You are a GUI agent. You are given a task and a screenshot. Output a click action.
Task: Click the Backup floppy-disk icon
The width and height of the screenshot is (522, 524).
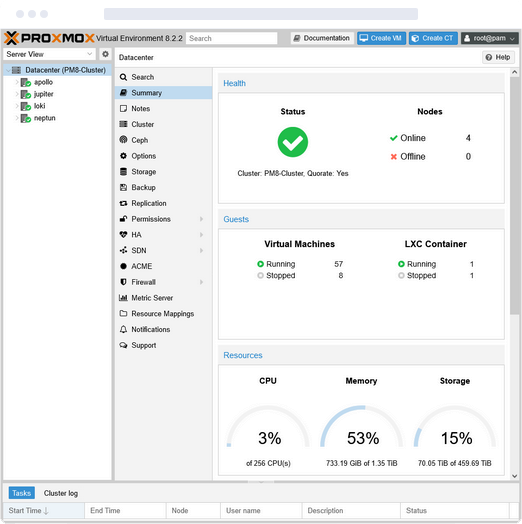pyautogui.click(x=123, y=187)
